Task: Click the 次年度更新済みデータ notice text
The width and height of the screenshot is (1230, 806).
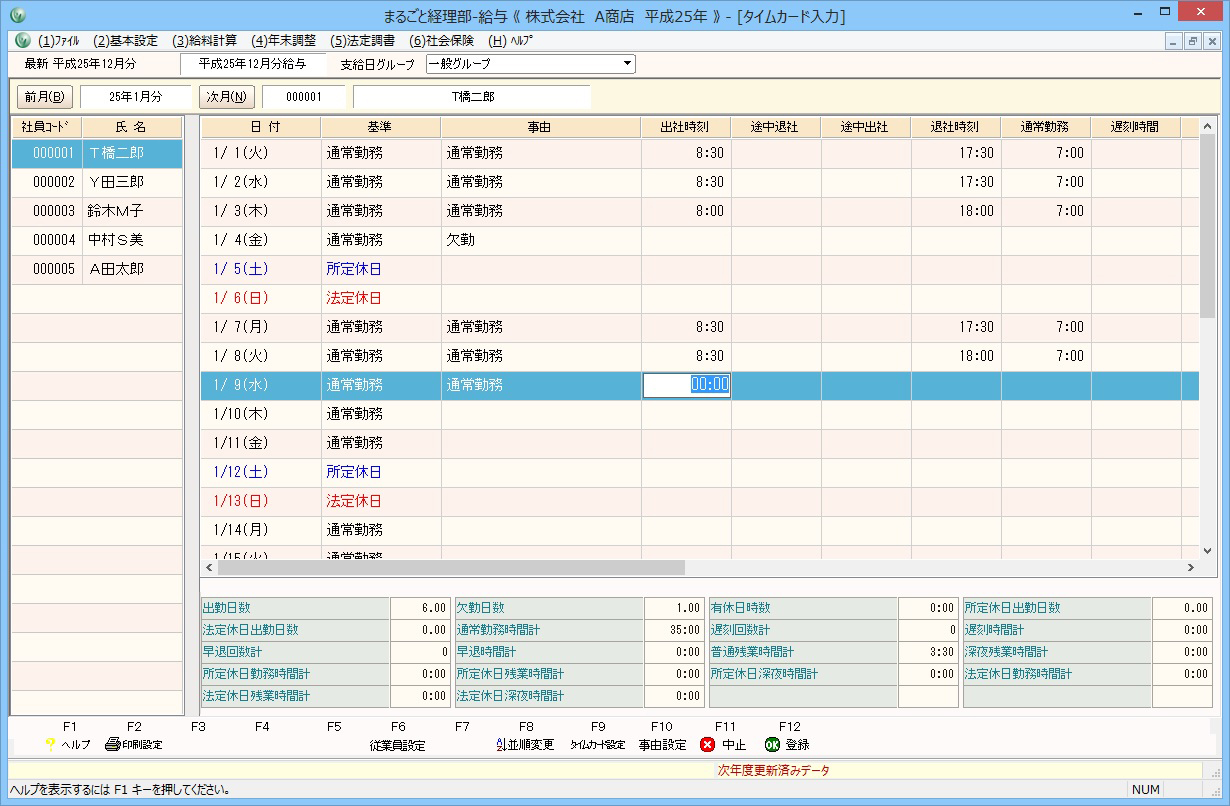Action: [773, 771]
